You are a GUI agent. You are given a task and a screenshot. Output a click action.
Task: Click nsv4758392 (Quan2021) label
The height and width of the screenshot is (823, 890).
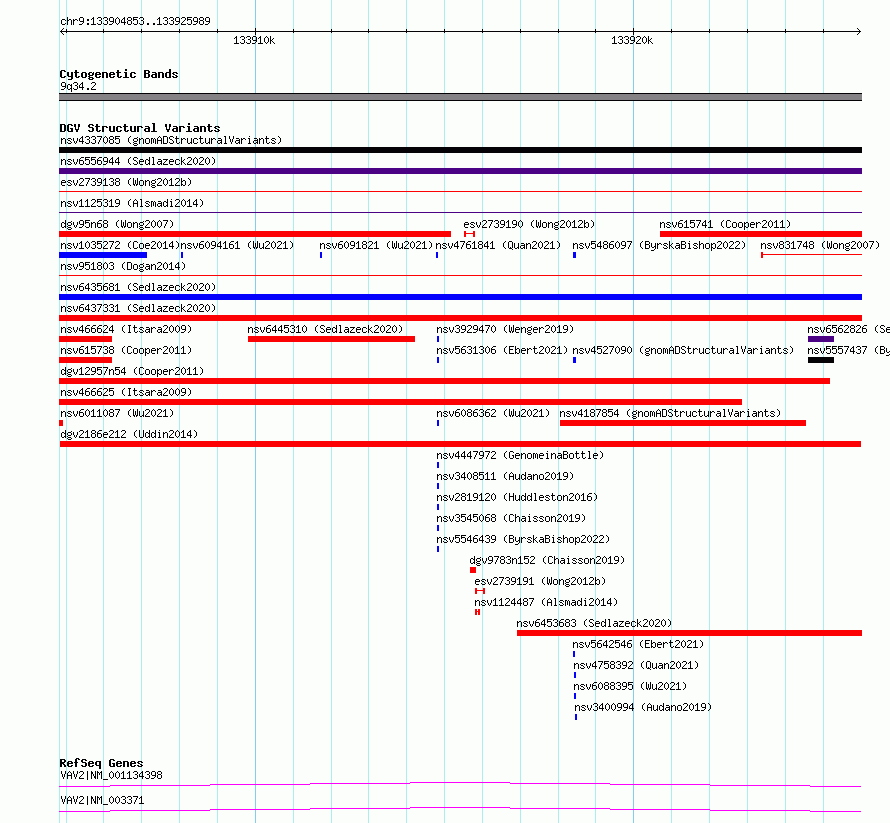(x=636, y=665)
